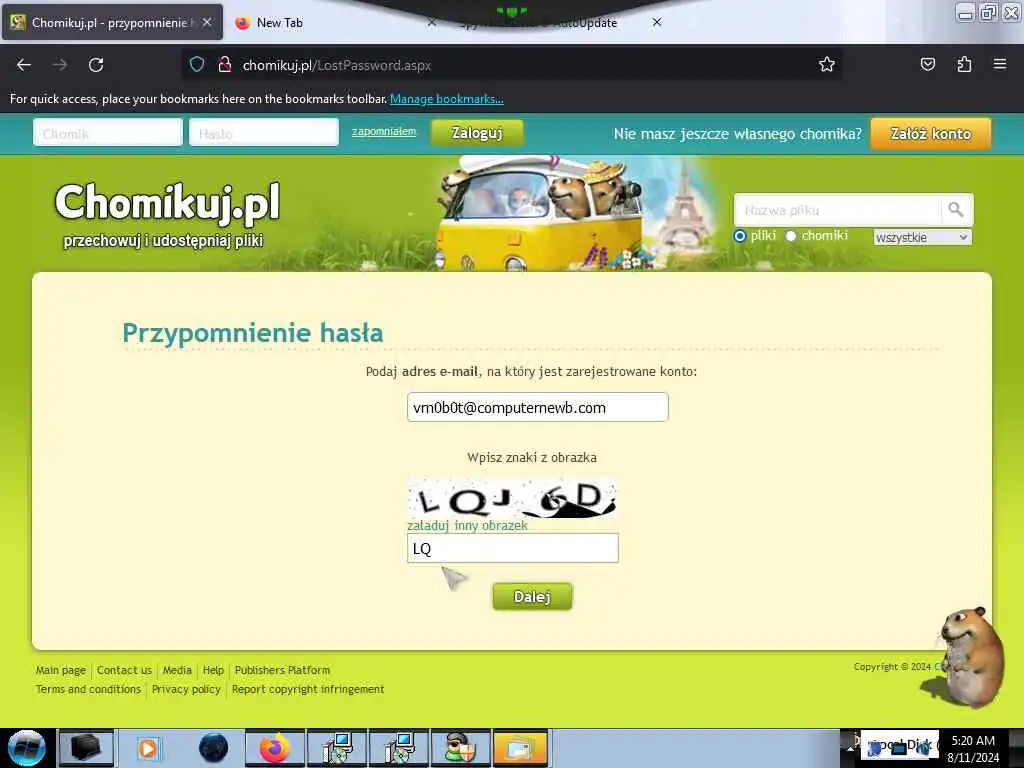Focus the Hasło password field
This screenshot has width=1024, height=768.
click(264, 133)
